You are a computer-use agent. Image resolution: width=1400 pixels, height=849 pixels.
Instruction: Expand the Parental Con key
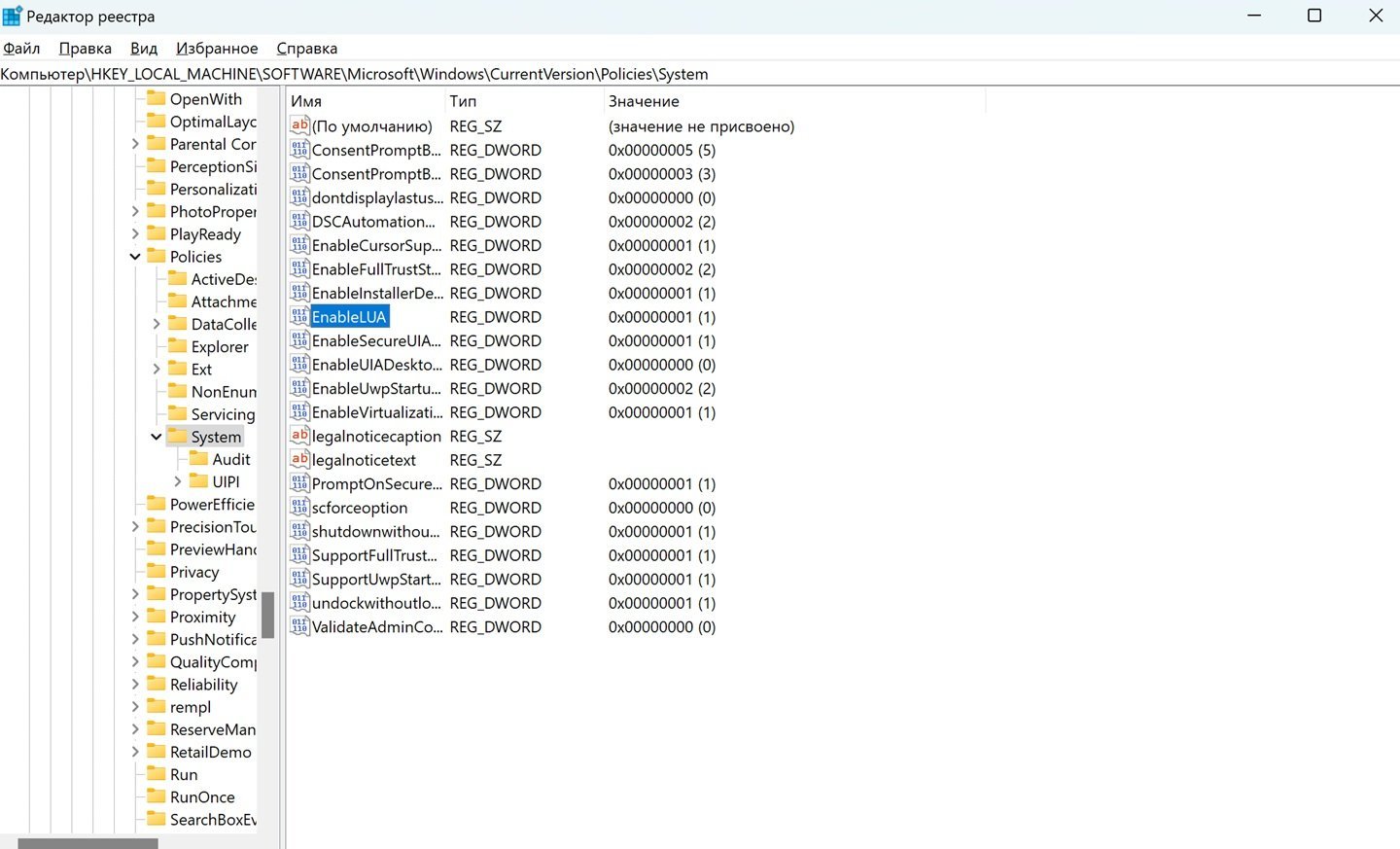[135, 144]
